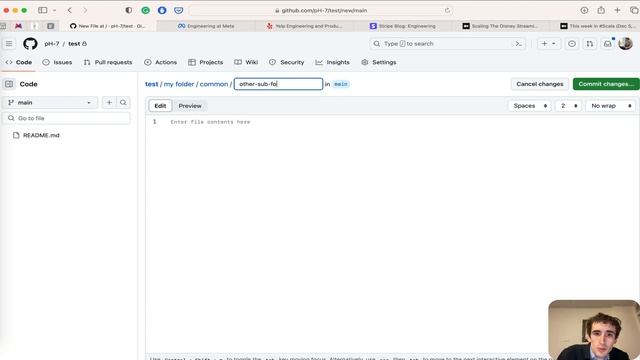Image resolution: width=640 pixels, height=360 pixels.
Task: Switch to Stripe Blog Engineering tab
Action: point(403,26)
